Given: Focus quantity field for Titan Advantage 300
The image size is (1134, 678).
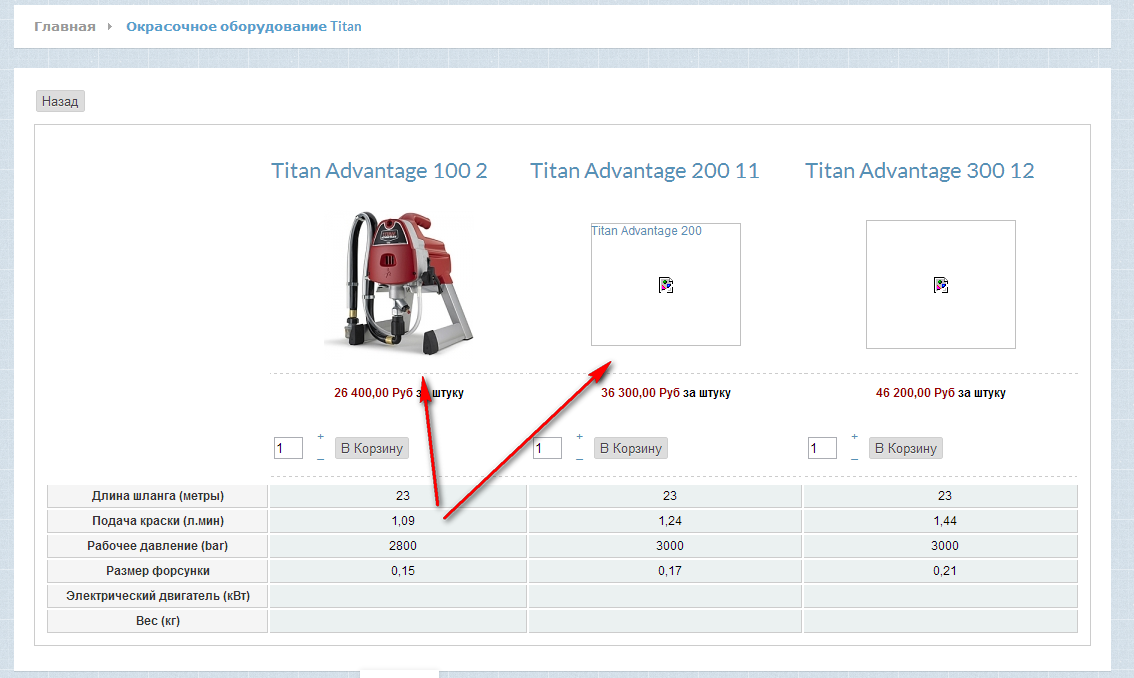Looking at the screenshot, I should coord(822,448).
